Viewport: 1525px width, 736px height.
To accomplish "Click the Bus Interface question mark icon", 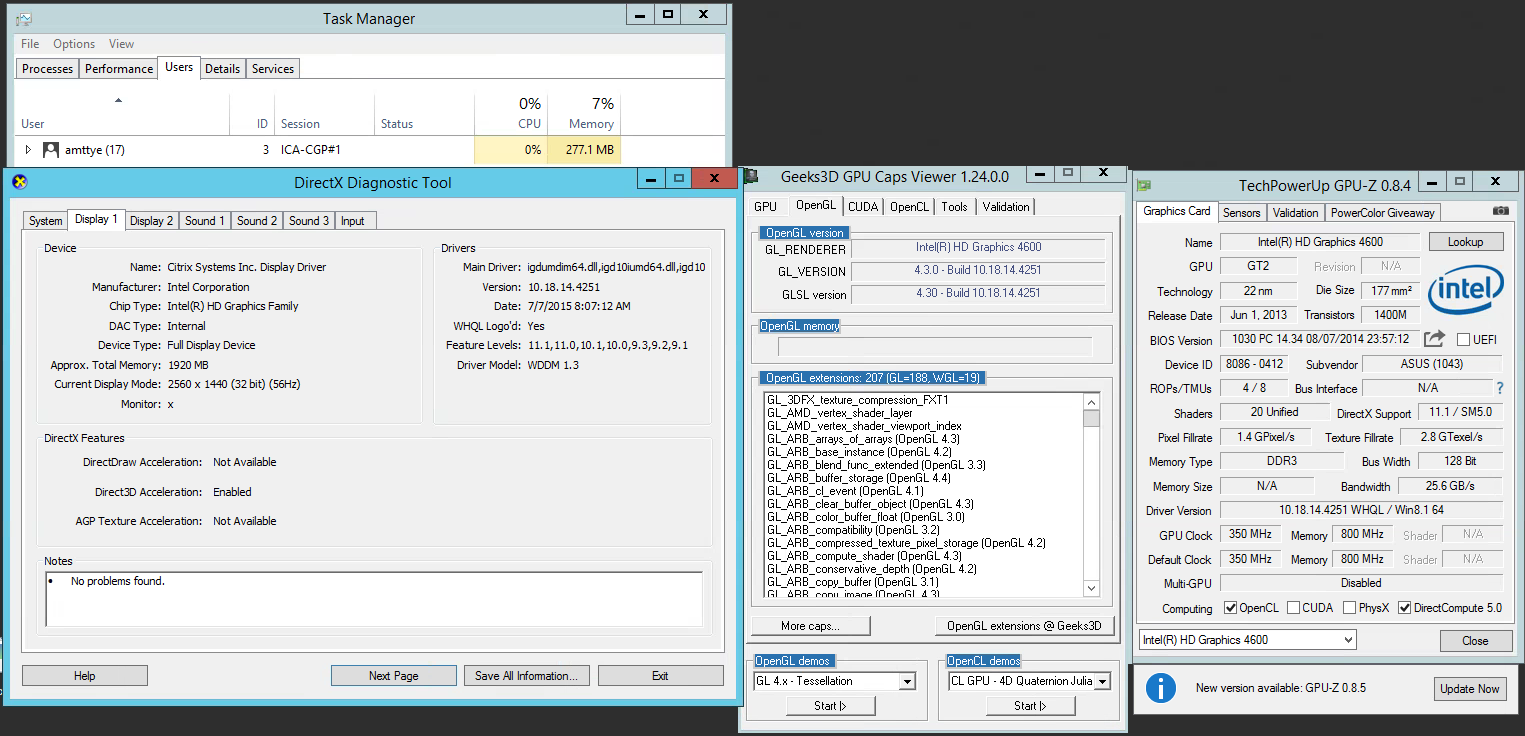I will (x=1499, y=388).
